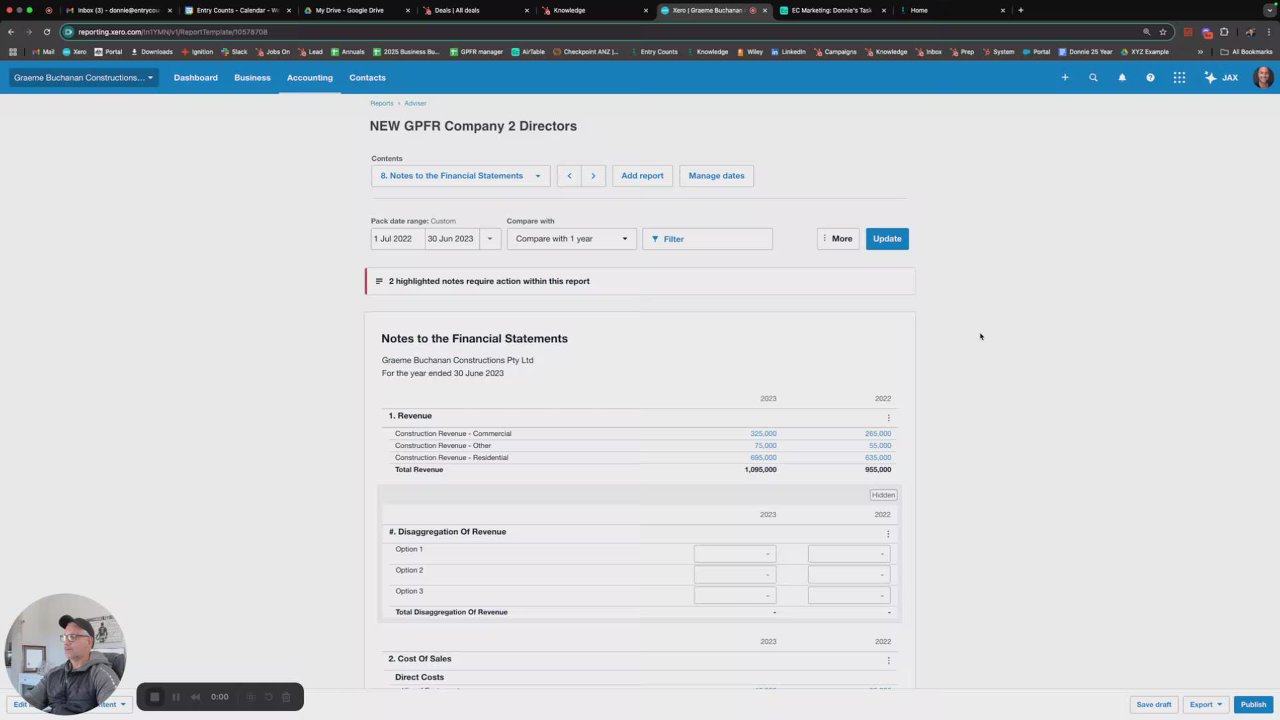Open the 635,000 Residential revenue 2022 figure
This screenshot has width=1280, height=720.
pos(878,458)
